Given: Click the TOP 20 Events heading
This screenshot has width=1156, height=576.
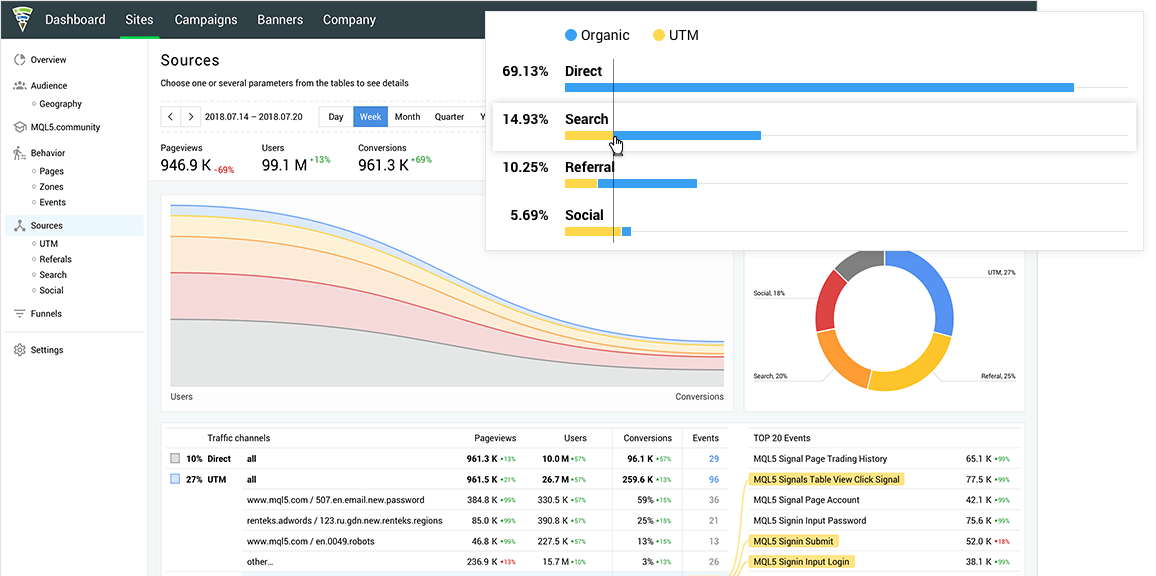Looking at the screenshot, I should point(782,438).
